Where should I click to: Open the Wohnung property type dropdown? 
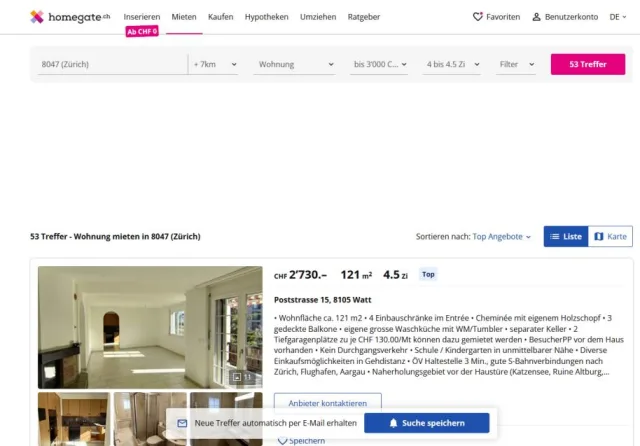point(295,64)
